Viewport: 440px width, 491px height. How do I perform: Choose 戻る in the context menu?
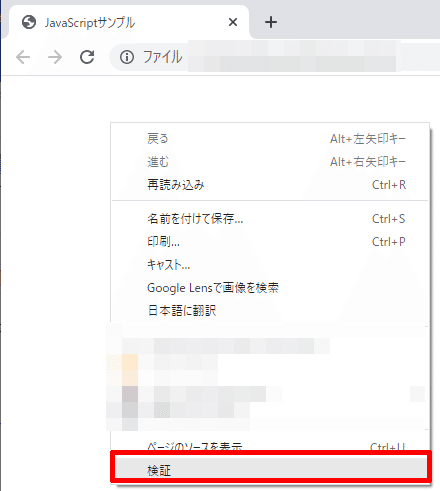[270, 139]
